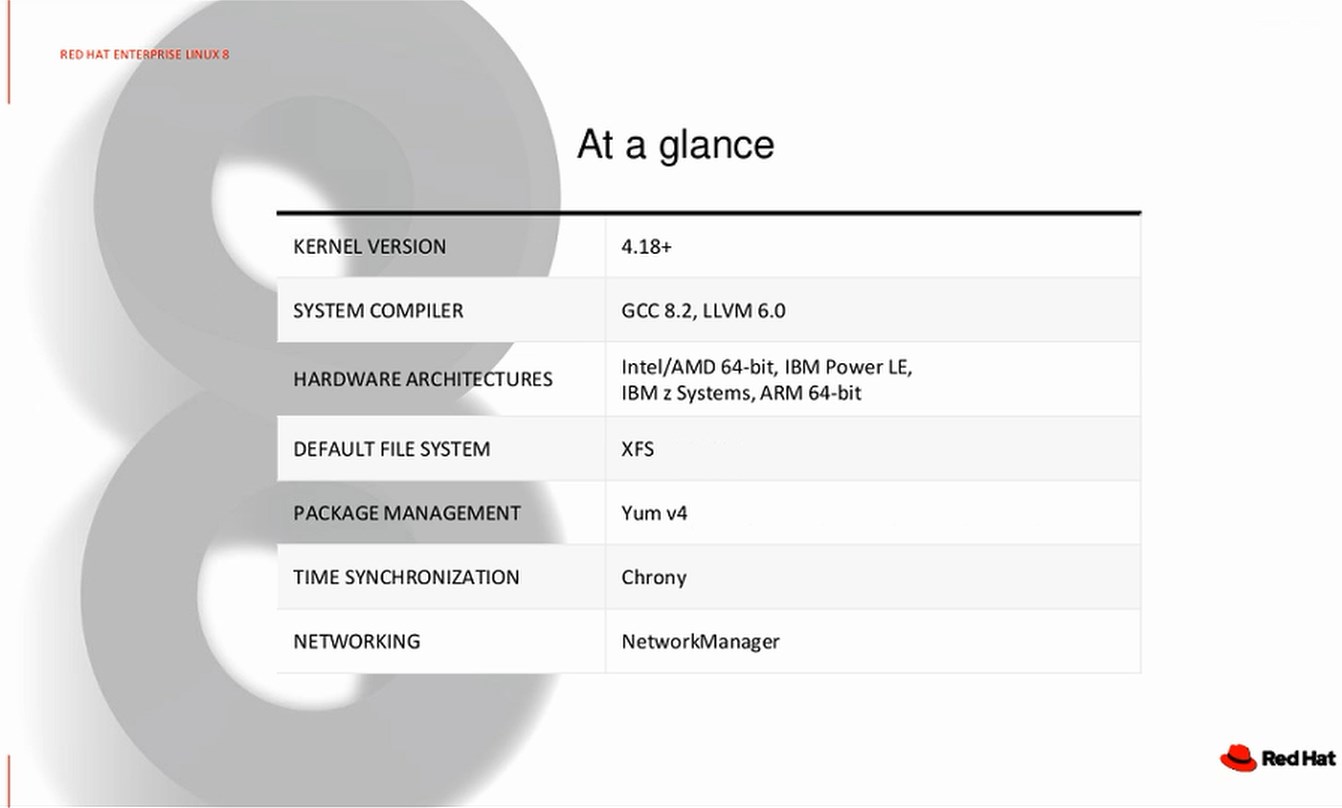Click the Intel/AMD 64-bit, IBM Power LE line
Viewport: 1342px width, 808px height.
766,367
